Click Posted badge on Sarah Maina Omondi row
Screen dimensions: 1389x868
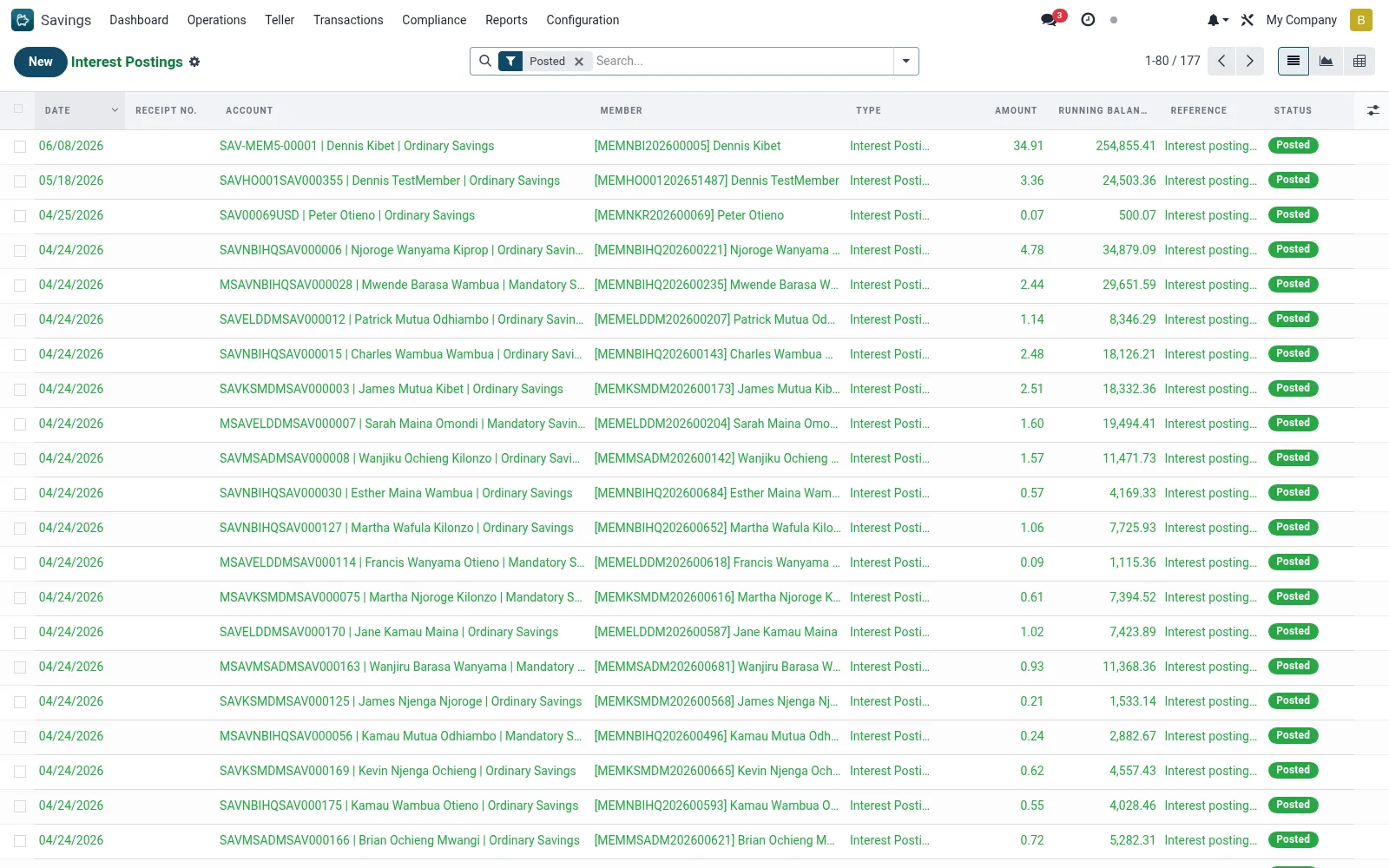point(1293,423)
